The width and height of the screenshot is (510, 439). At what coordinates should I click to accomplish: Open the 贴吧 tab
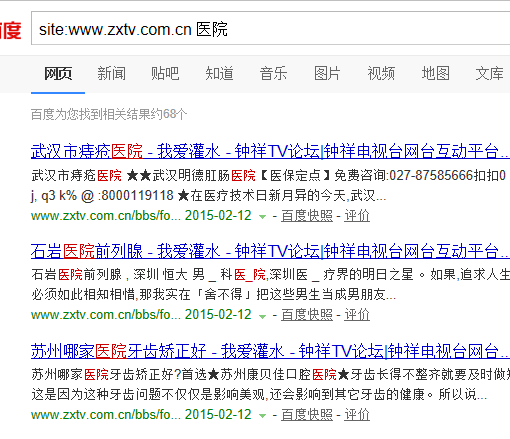165,73
